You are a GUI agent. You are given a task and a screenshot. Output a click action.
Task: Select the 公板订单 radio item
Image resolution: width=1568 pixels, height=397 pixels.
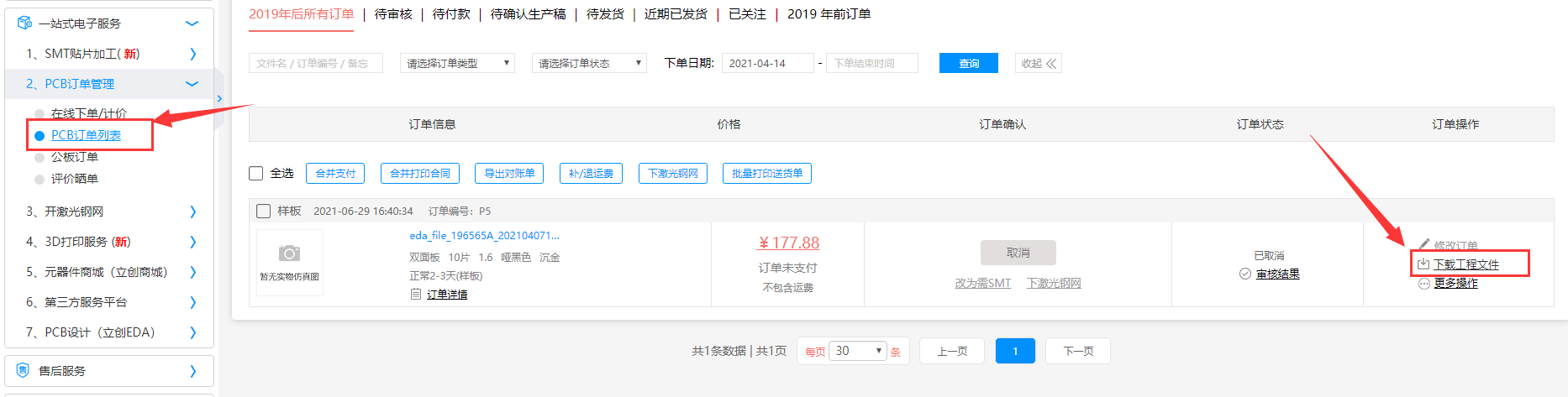click(39, 157)
